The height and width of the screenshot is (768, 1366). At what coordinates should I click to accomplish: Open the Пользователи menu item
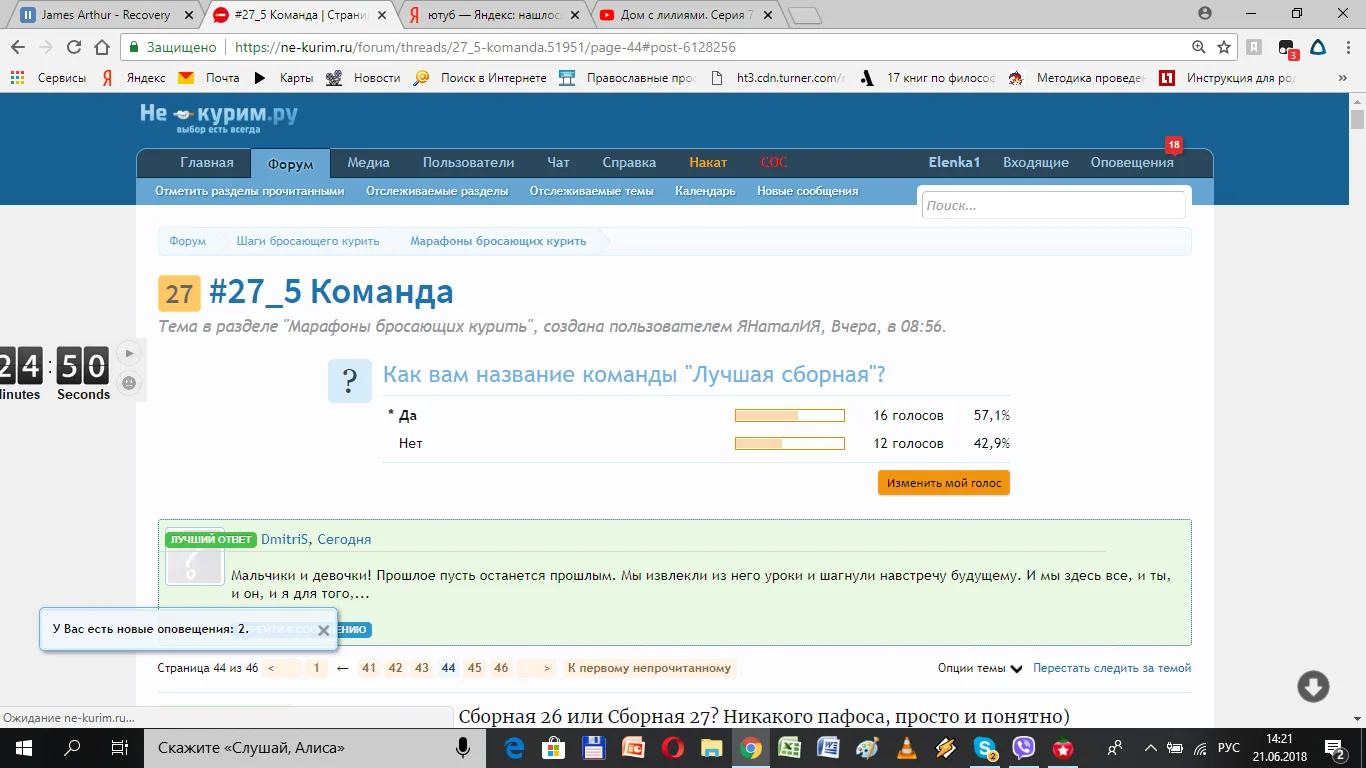[468, 163]
